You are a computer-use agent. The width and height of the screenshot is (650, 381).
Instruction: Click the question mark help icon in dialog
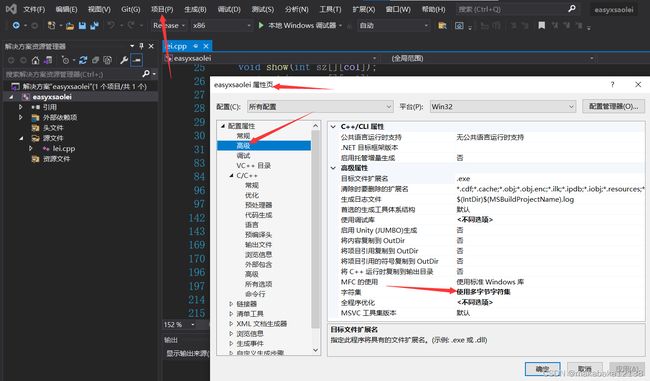tap(612, 85)
